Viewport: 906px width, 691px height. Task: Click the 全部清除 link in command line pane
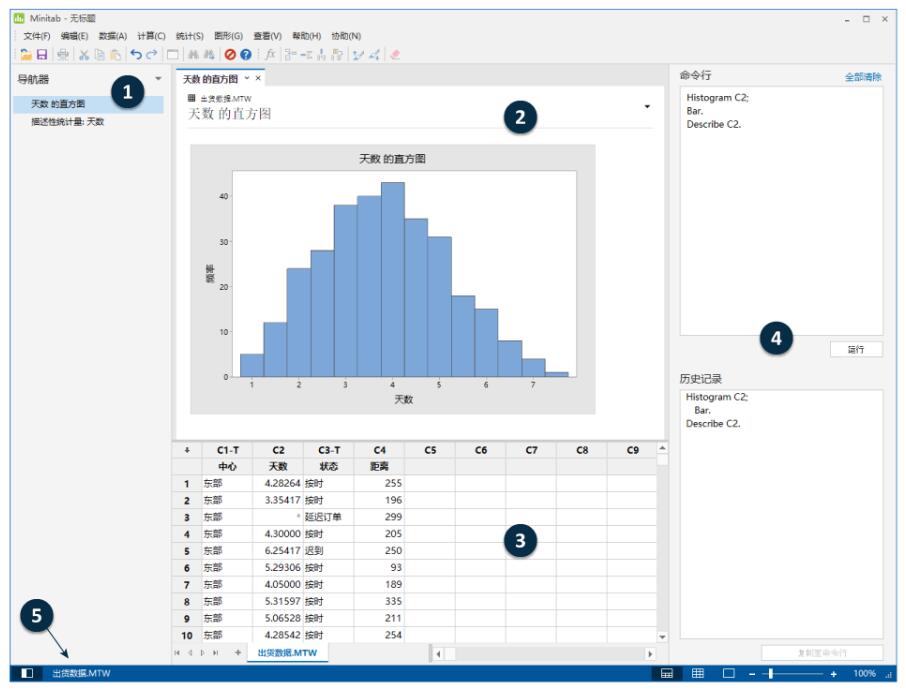[x=863, y=77]
